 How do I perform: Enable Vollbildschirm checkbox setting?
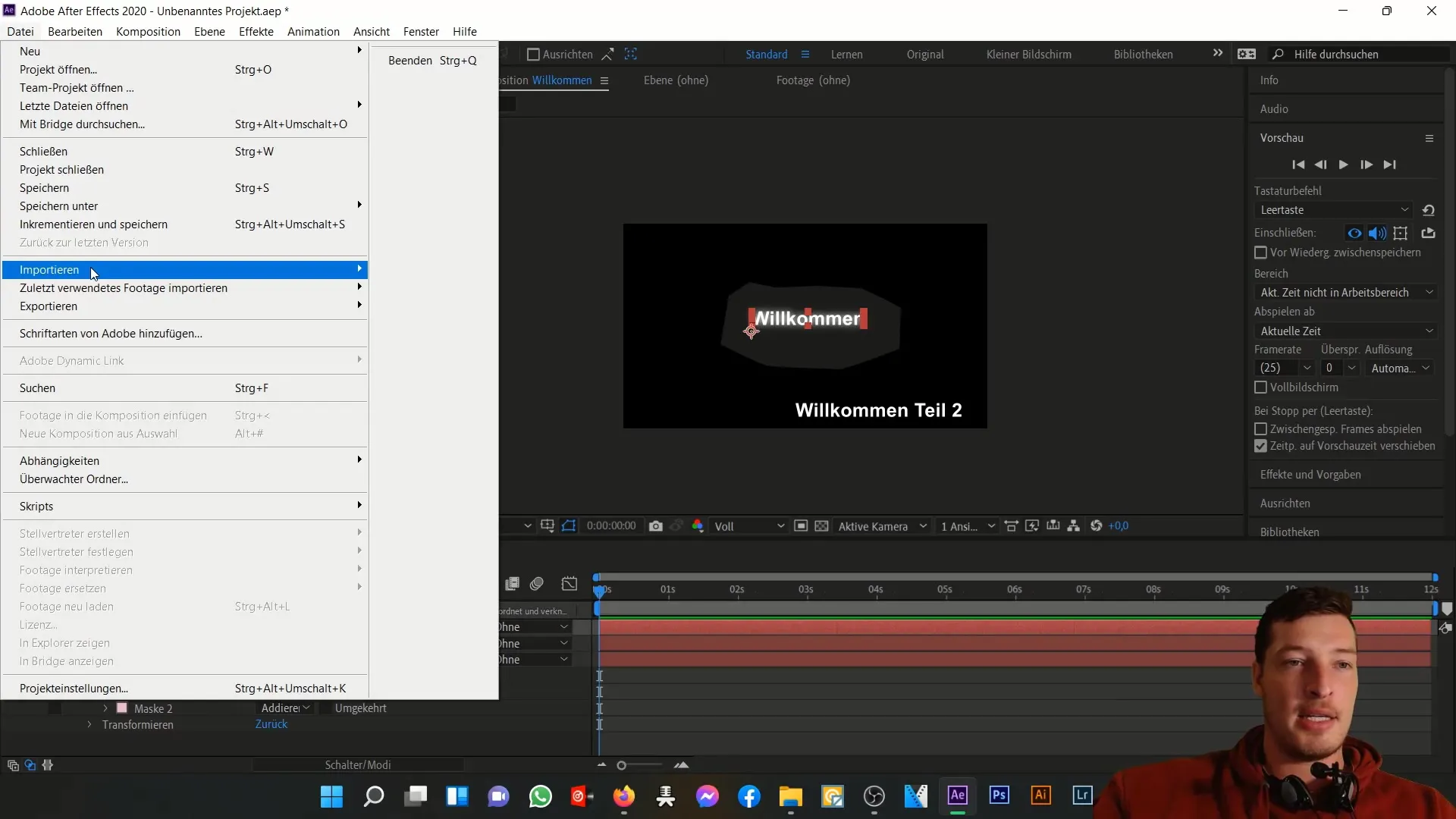1260,387
